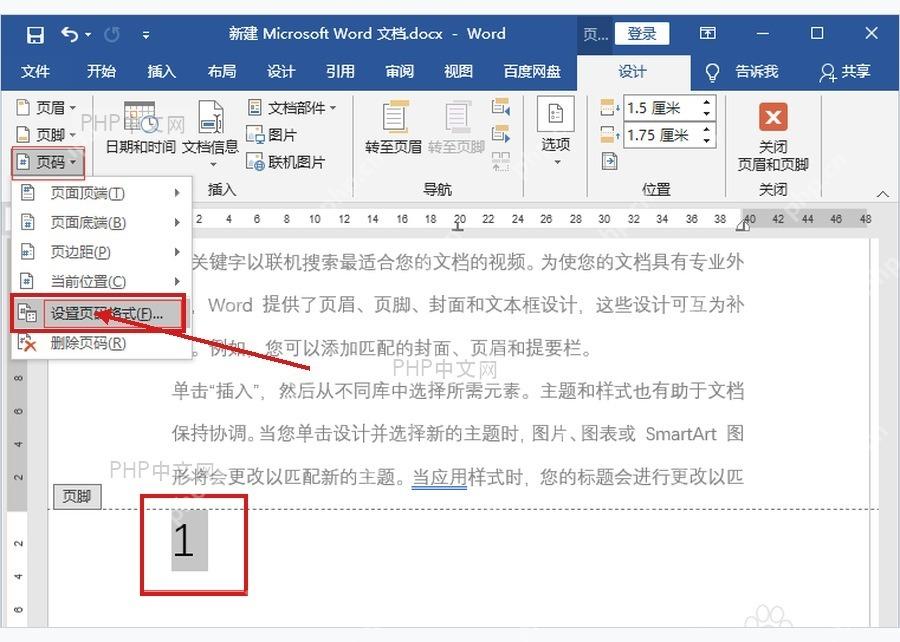The height and width of the screenshot is (642, 900).
Task: Open the Undo history dropdown arrow
Action: click(88, 35)
